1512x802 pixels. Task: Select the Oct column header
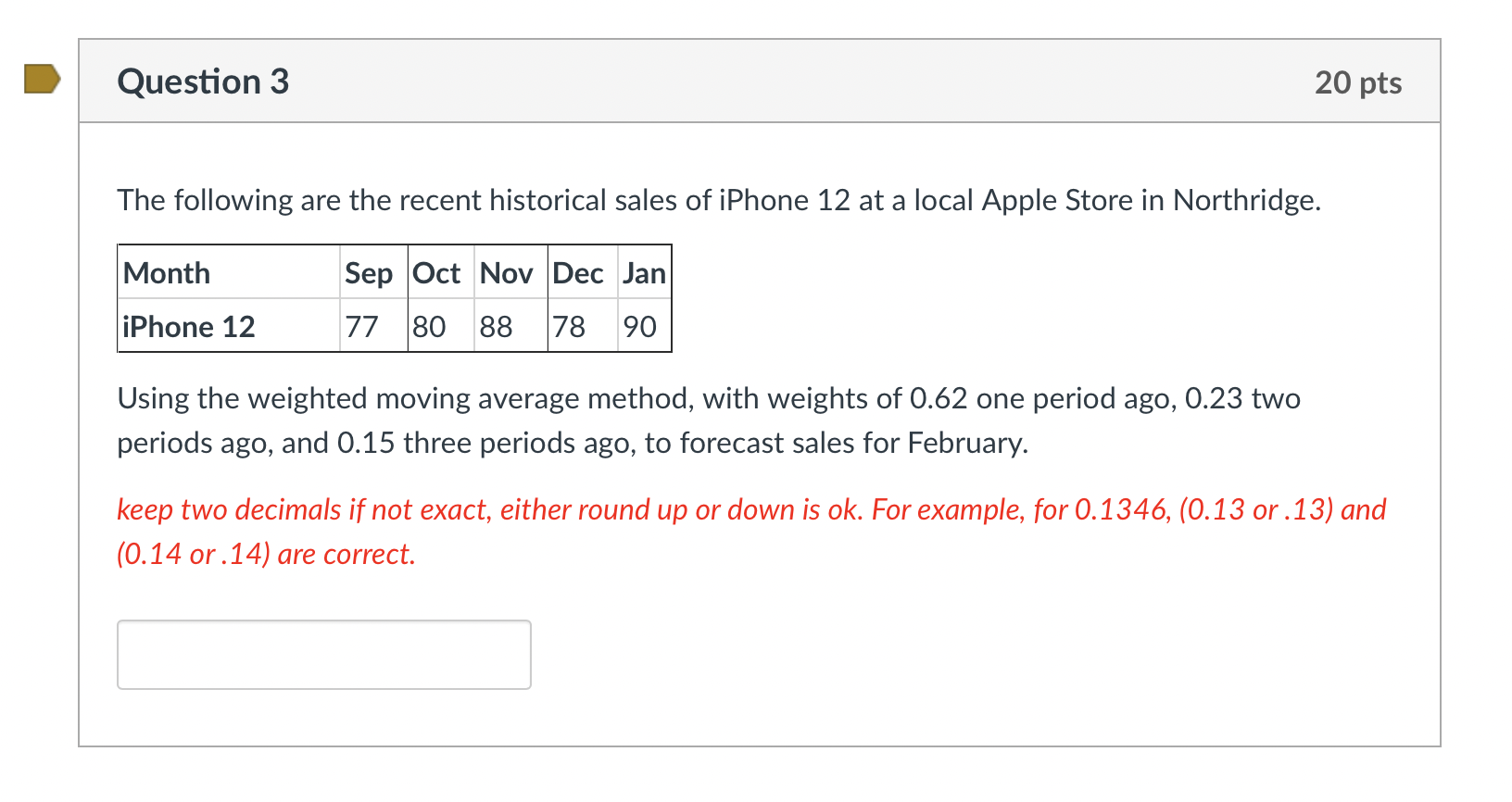tap(436, 273)
